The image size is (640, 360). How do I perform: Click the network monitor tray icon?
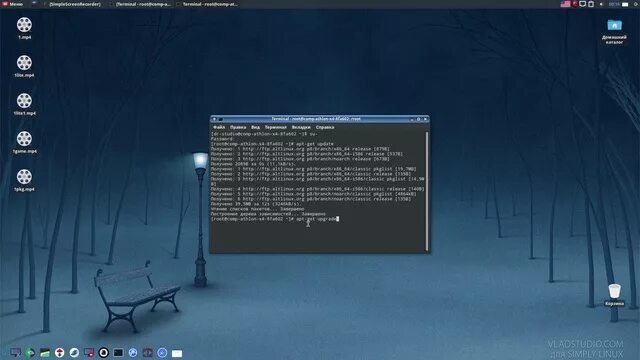point(583,4)
